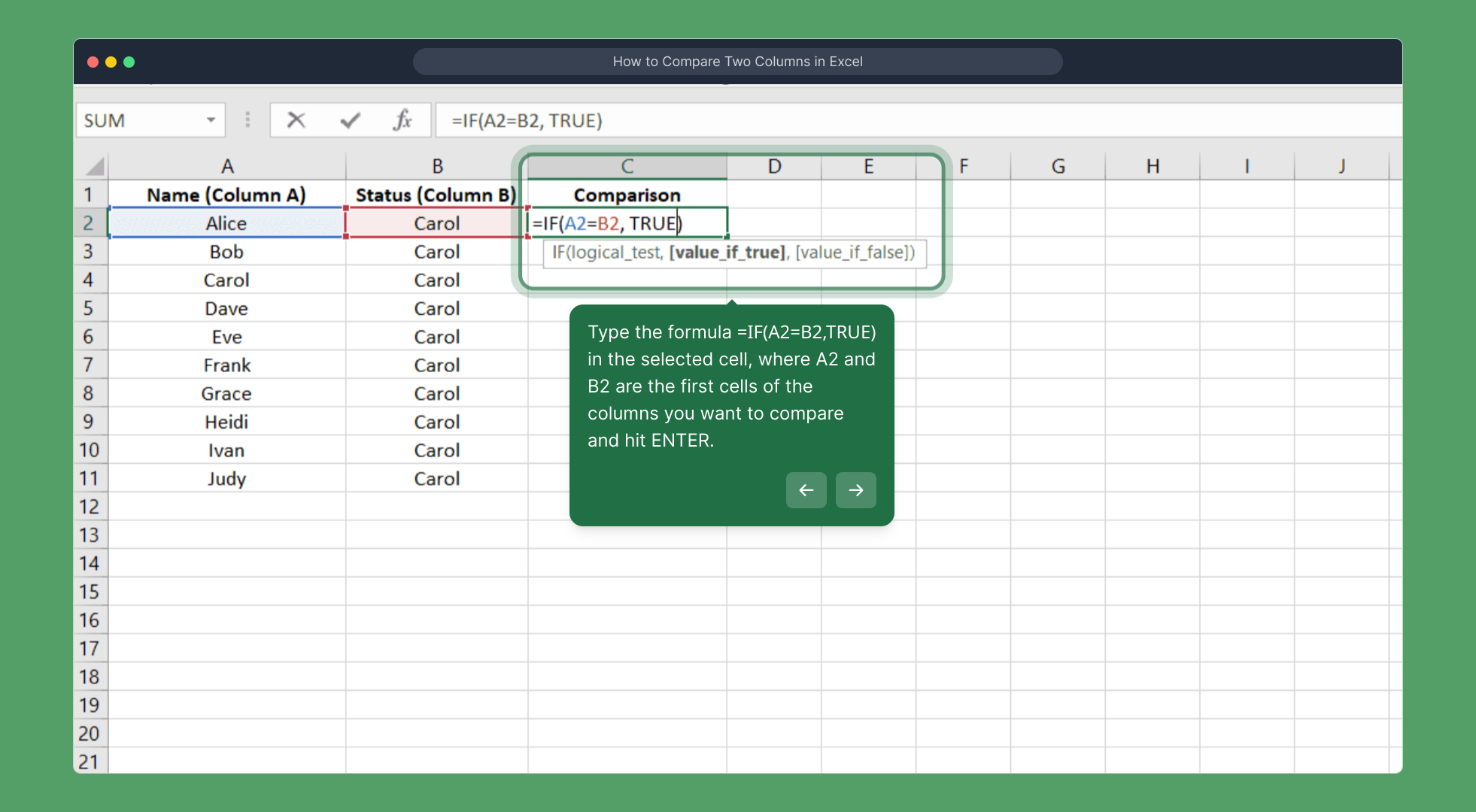Viewport: 1476px width, 812px height.
Task: Click the back arrow in the tutorial tooltip
Action: pos(806,490)
